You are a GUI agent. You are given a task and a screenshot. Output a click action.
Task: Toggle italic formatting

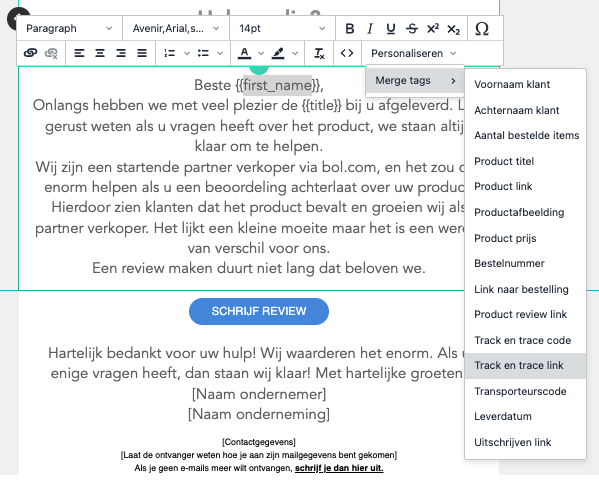[370, 29]
